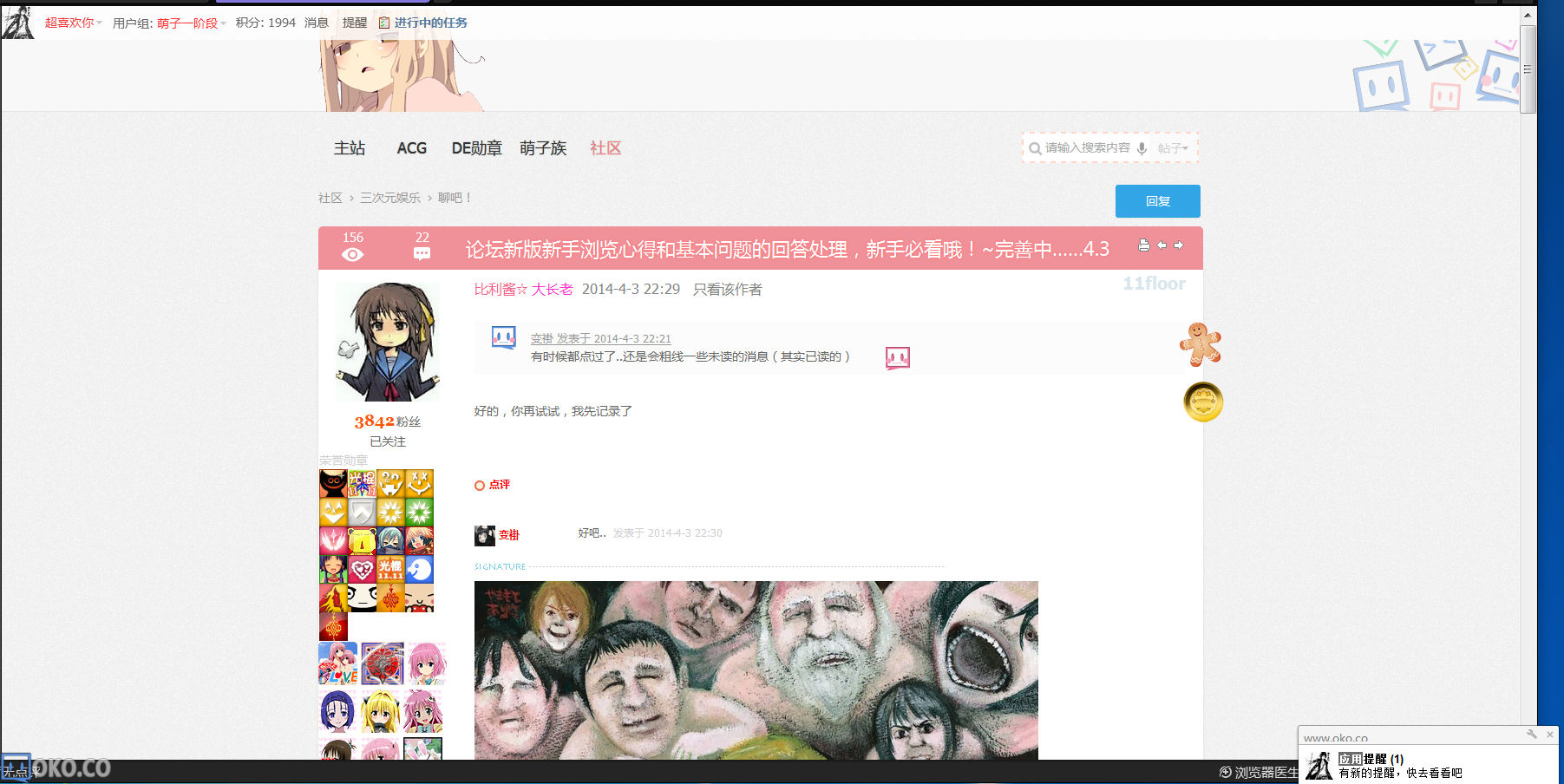This screenshot has width=1564, height=784.
Task: Click the blue bird medal badge
Action: (419, 569)
